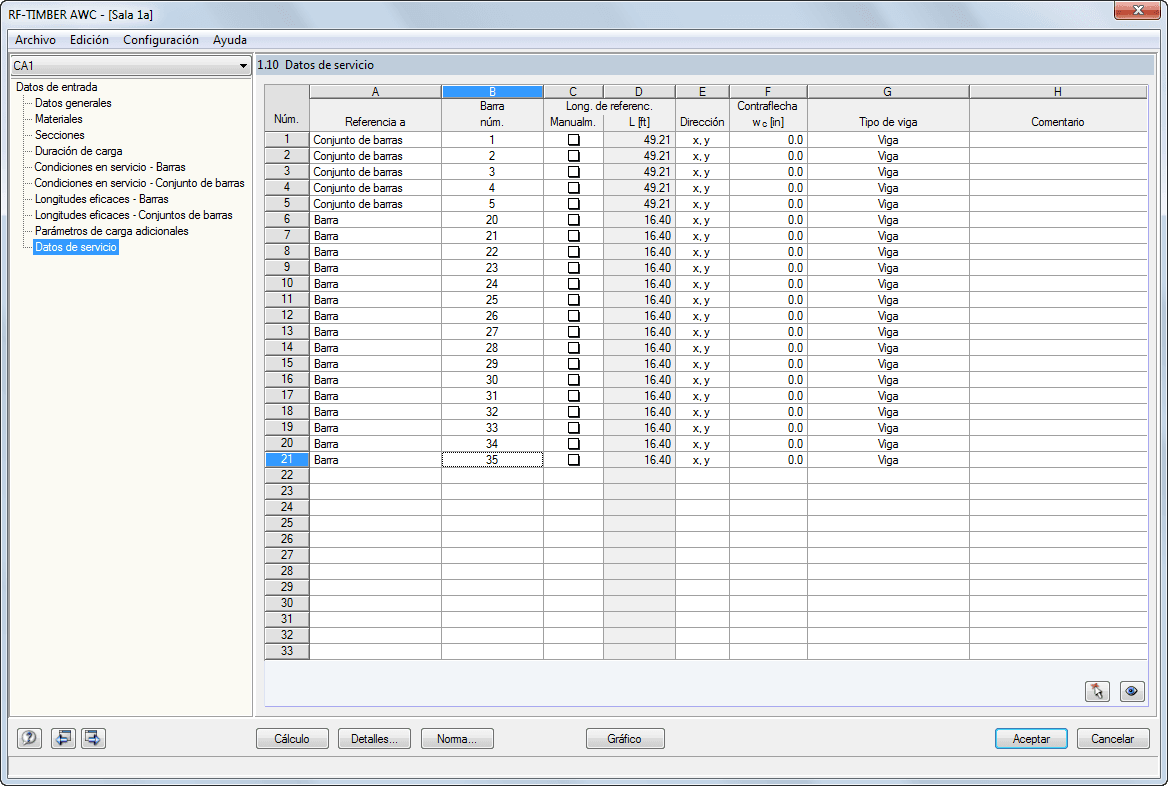
Task: Select Materiales in the navigation tree
Action: (x=61, y=119)
